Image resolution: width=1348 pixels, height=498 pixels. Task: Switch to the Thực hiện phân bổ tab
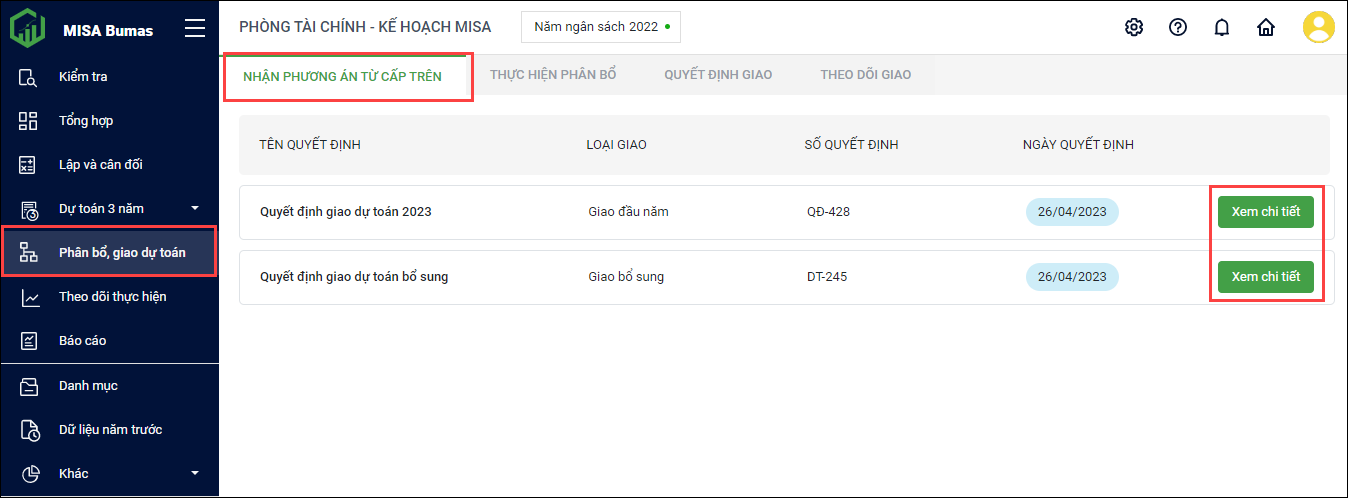(x=553, y=75)
